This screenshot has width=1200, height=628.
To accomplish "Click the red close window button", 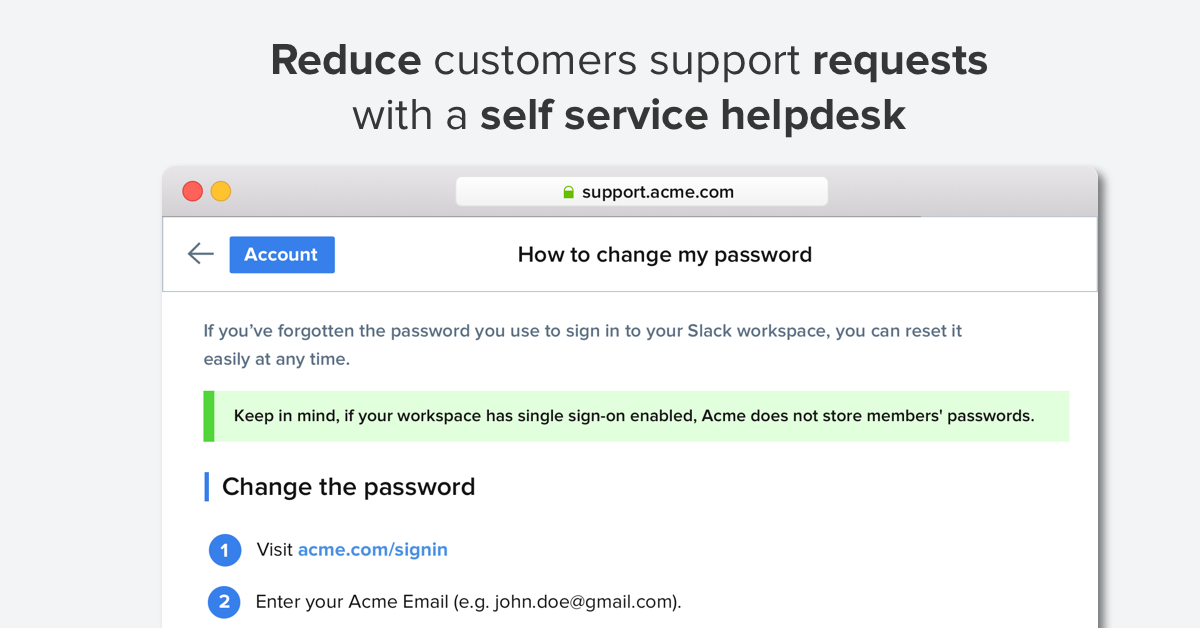I will [192, 191].
